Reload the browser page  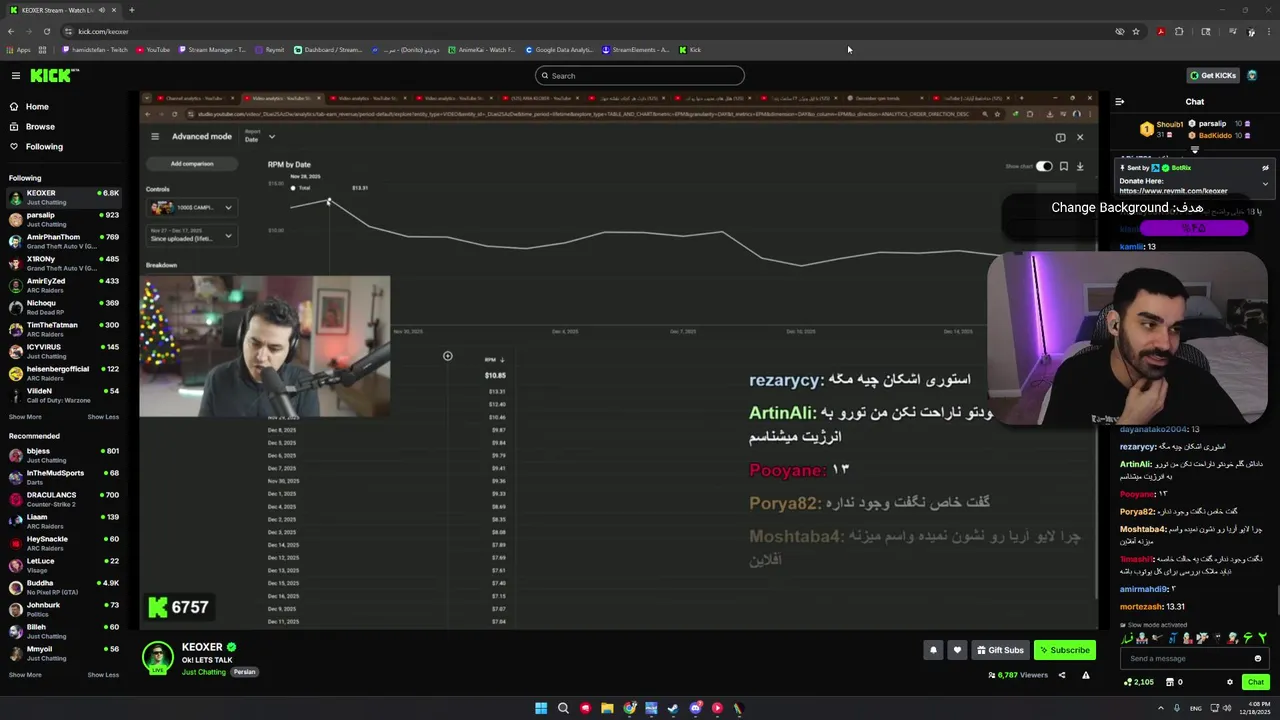tap(46, 31)
